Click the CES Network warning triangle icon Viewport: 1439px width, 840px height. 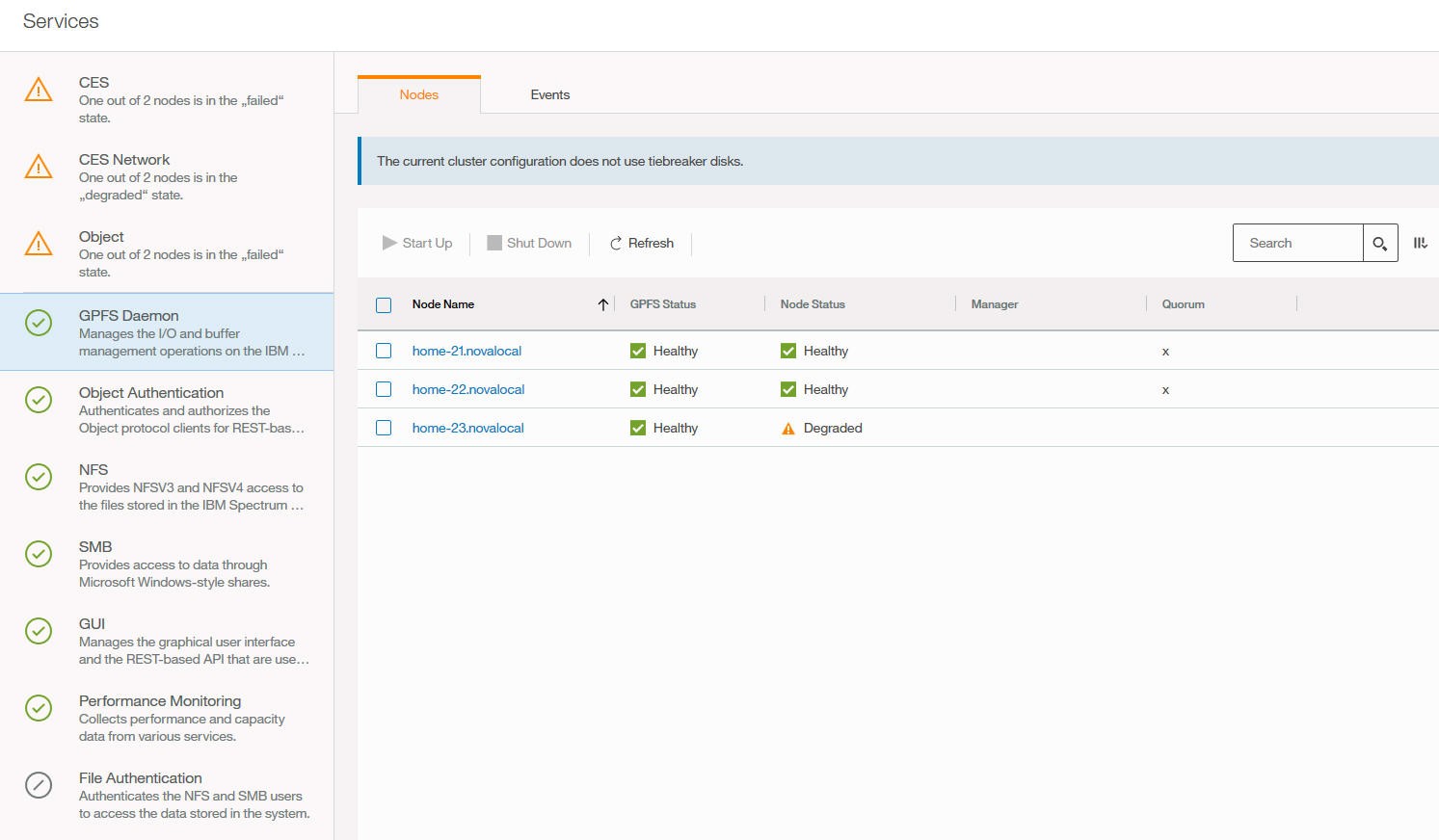pyautogui.click(x=39, y=167)
